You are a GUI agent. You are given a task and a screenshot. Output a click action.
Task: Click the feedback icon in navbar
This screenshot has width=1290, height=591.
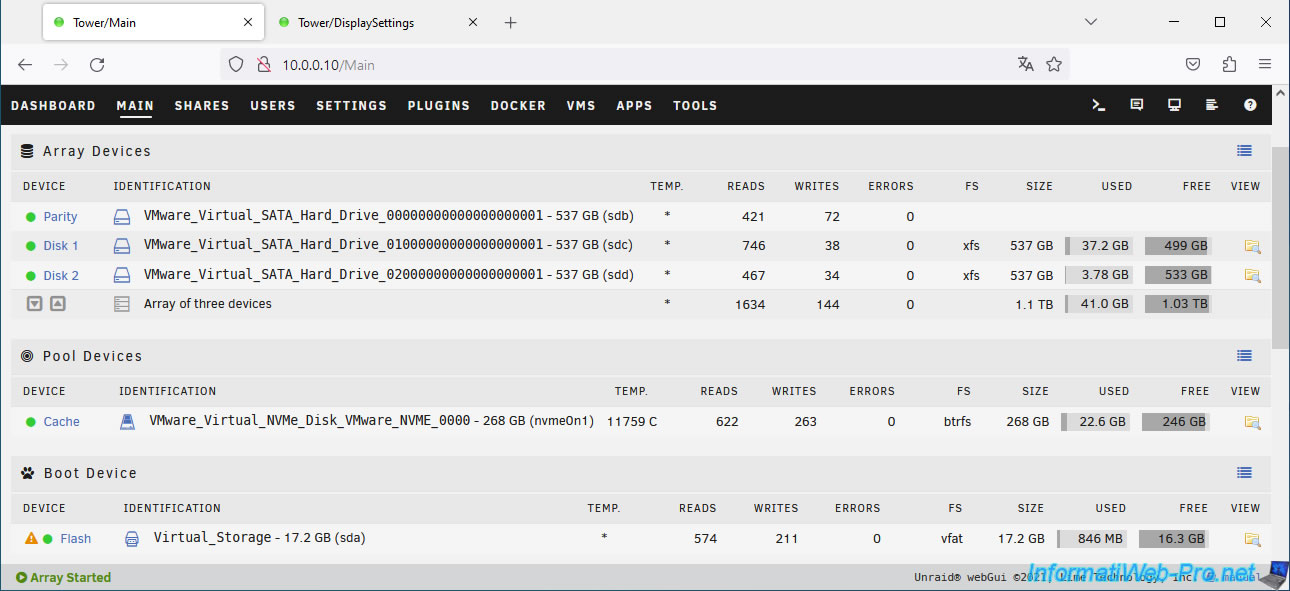coord(1136,105)
